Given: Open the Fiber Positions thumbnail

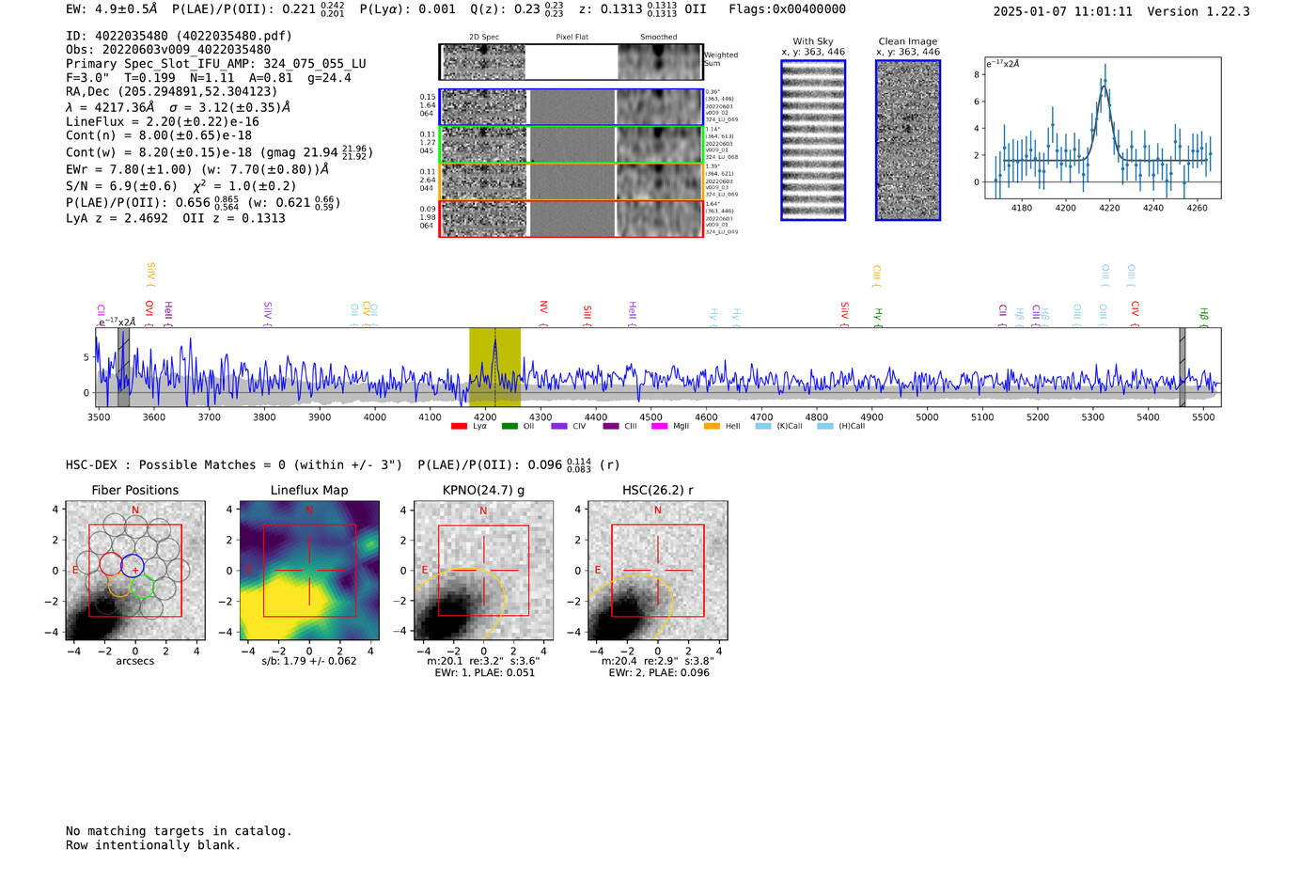Looking at the screenshot, I should point(135,571).
